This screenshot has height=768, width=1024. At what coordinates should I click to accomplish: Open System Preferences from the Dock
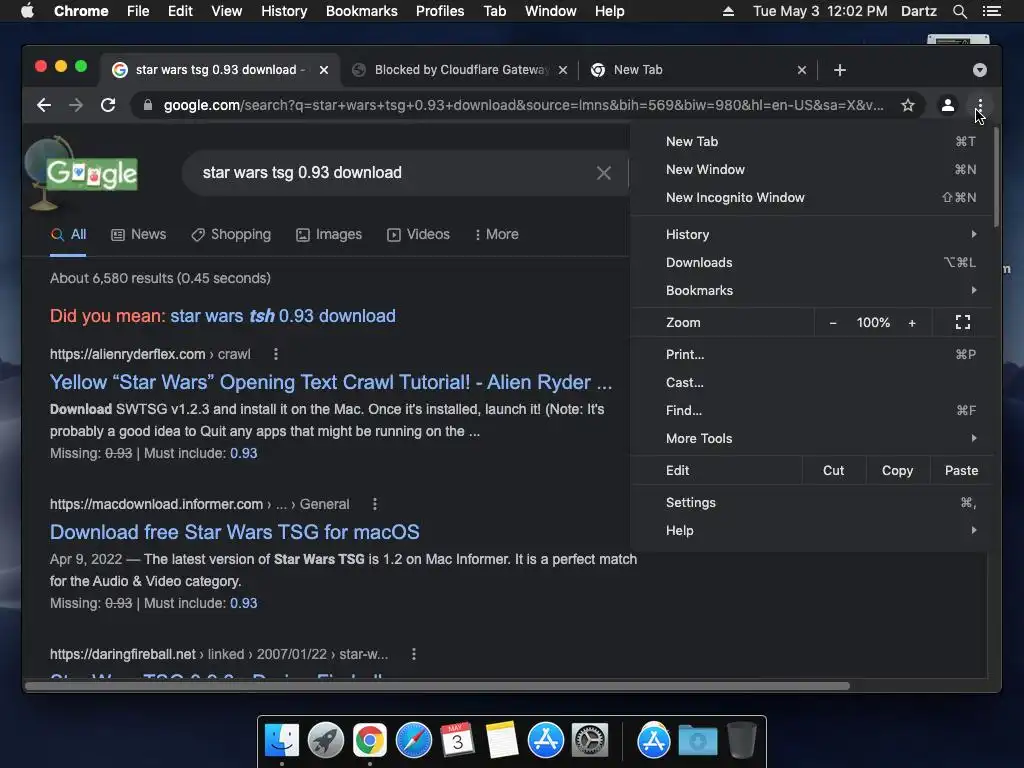tap(590, 741)
